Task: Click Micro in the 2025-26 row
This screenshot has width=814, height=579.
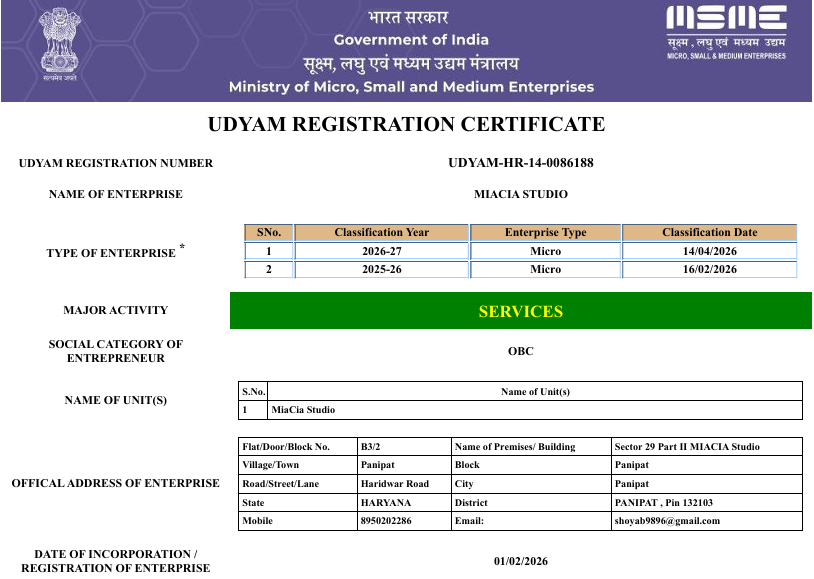Action: 546,269
